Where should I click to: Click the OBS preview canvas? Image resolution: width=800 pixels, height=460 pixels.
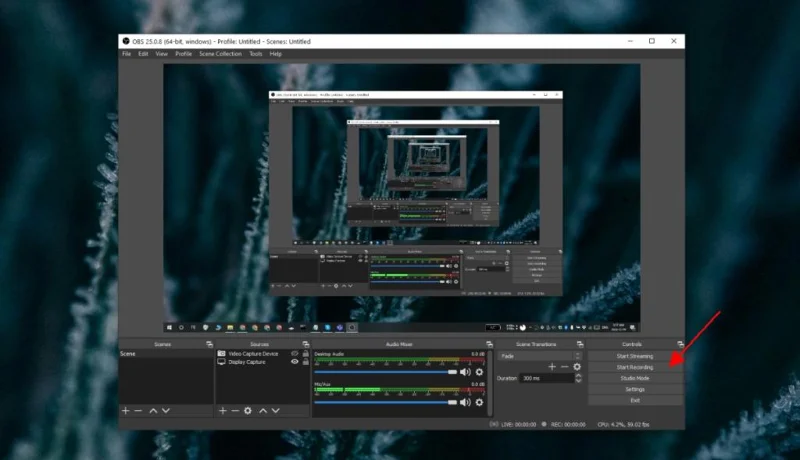402,198
